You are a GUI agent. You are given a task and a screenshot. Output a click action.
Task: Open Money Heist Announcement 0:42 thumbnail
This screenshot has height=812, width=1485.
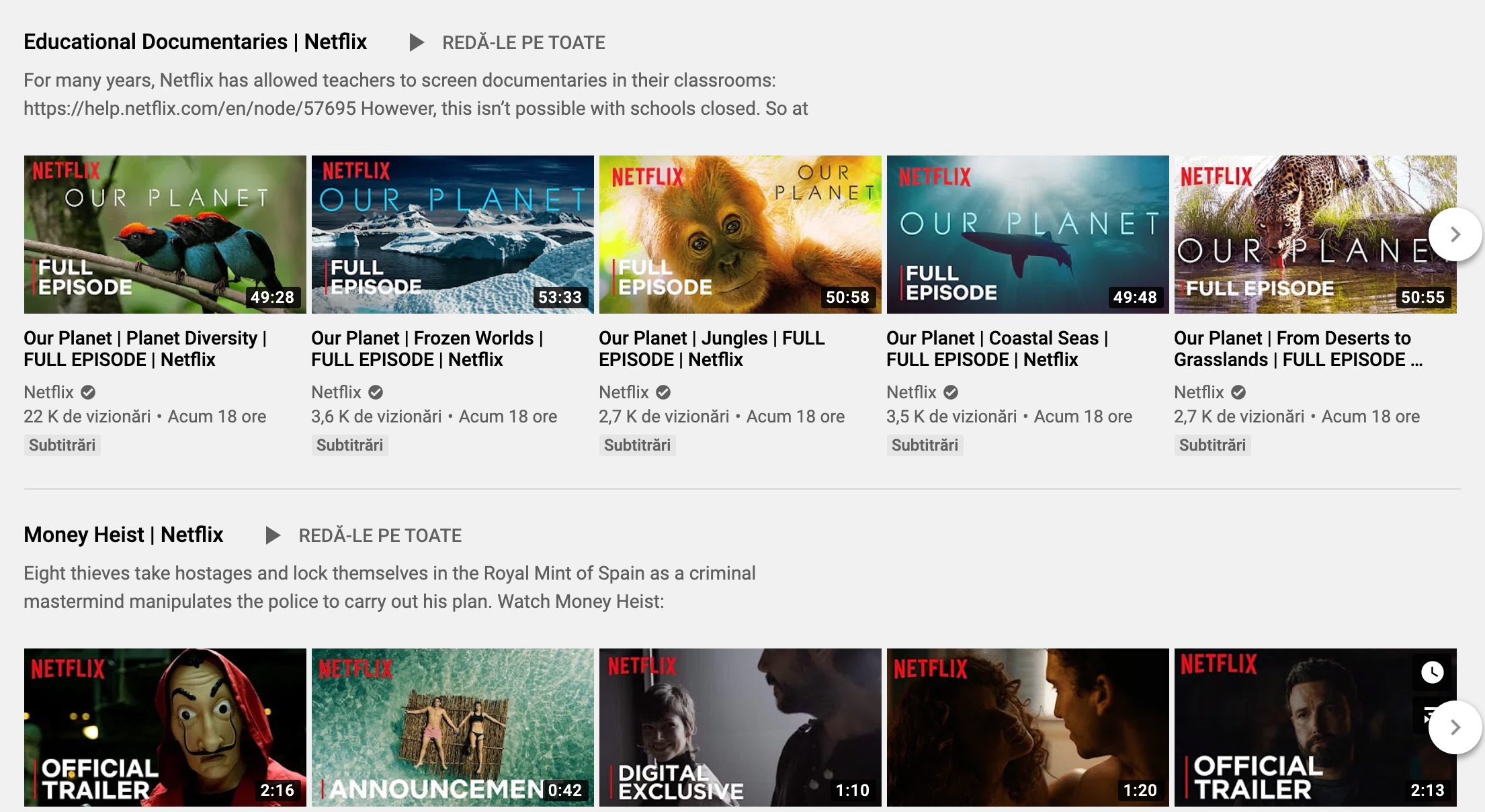[453, 727]
